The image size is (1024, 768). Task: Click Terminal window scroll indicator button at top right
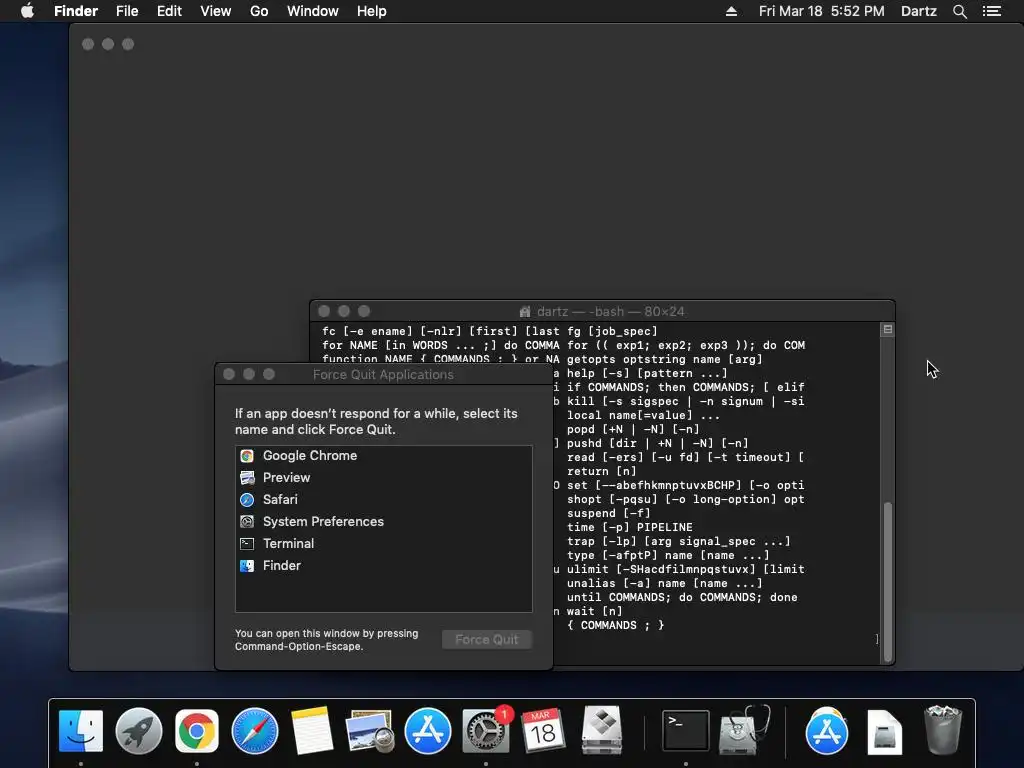(888, 330)
